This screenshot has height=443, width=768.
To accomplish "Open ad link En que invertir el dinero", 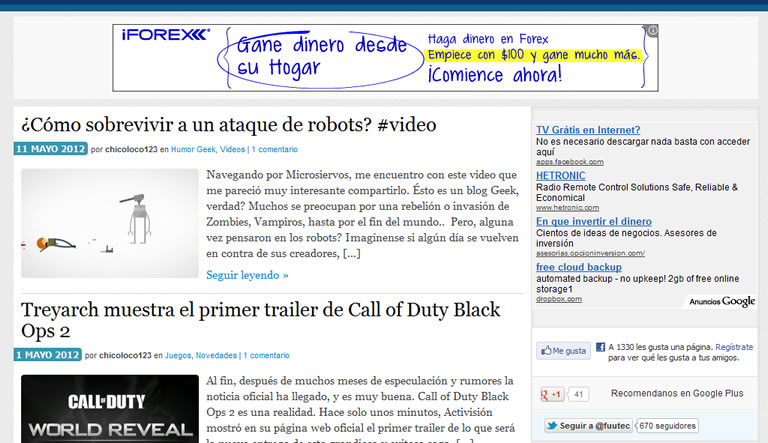I will click(594, 222).
